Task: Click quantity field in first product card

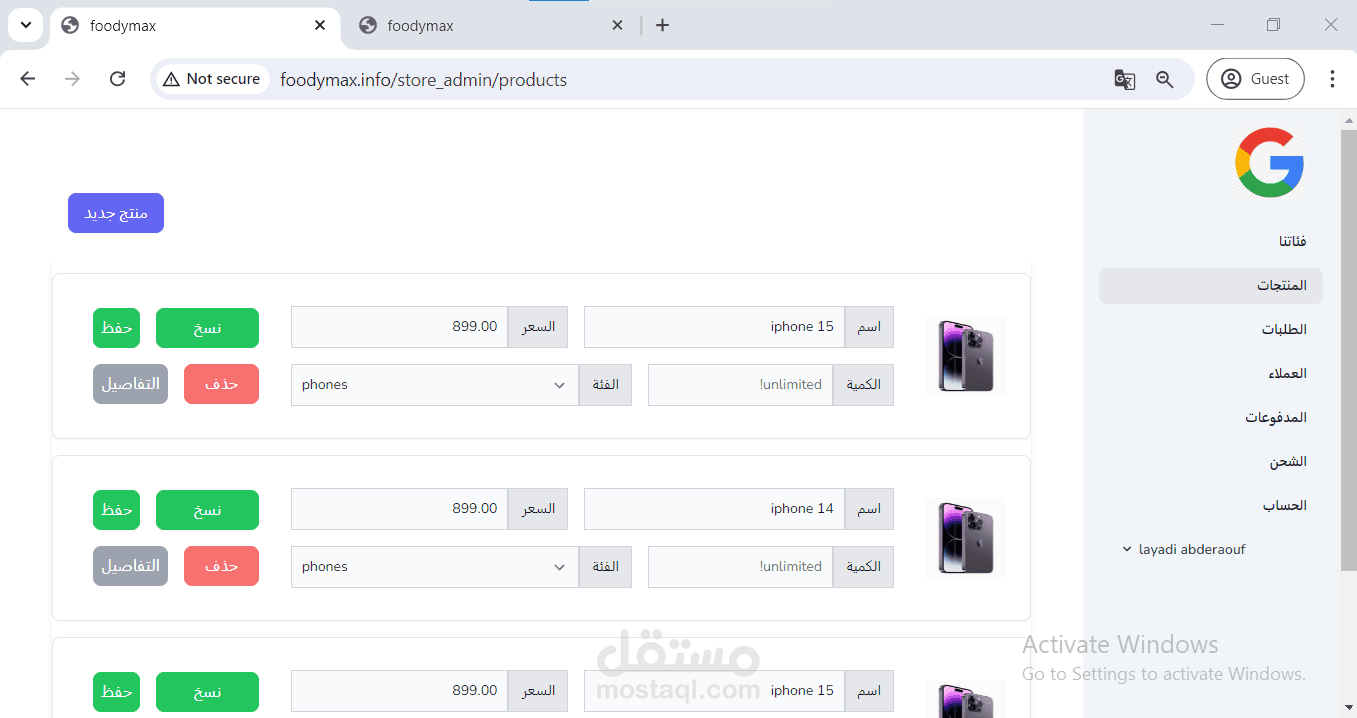Action: point(740,385)
